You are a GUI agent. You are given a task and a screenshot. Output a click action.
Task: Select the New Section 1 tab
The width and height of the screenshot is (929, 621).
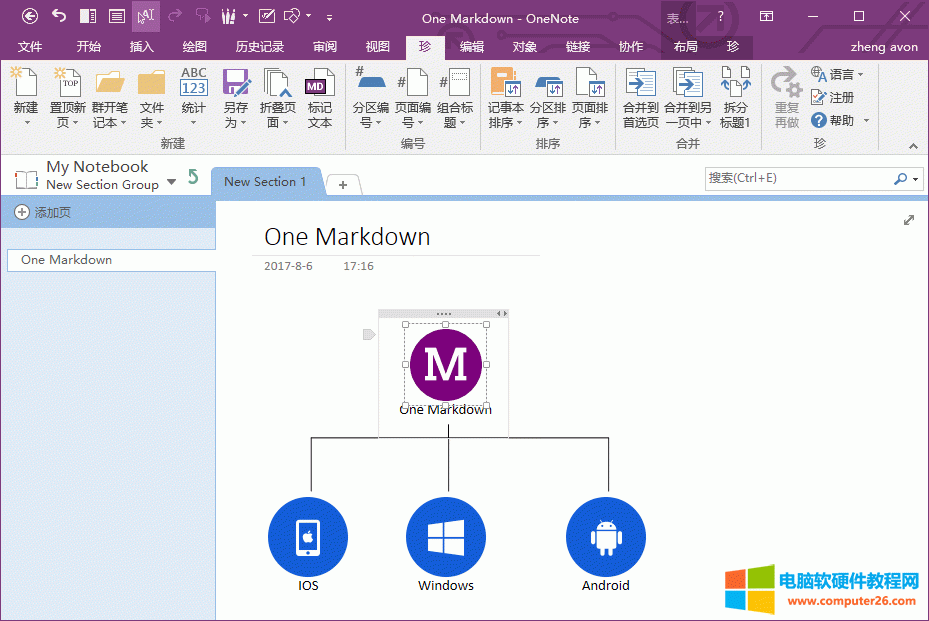265,182
